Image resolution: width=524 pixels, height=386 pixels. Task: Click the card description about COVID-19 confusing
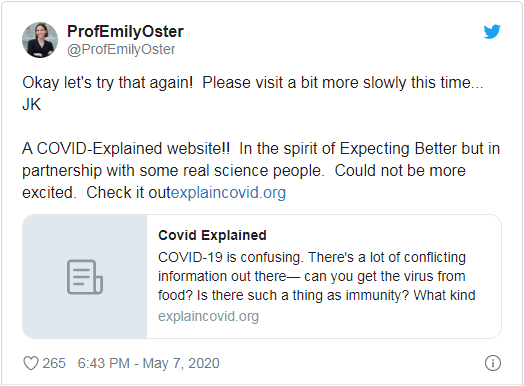click(x=316, y=276)
